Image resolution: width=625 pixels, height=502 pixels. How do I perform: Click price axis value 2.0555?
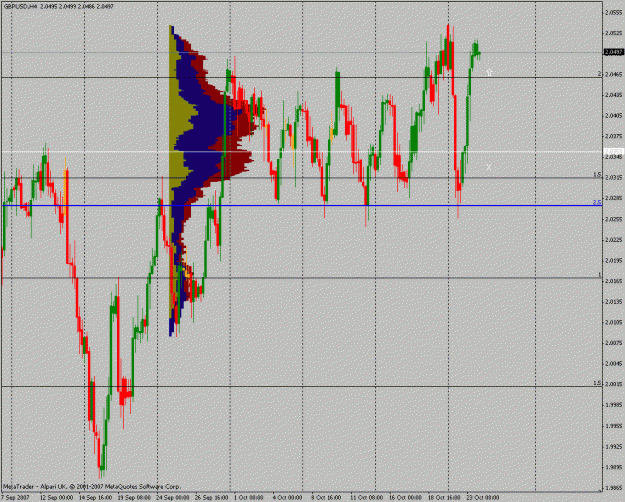click(614, 12)
